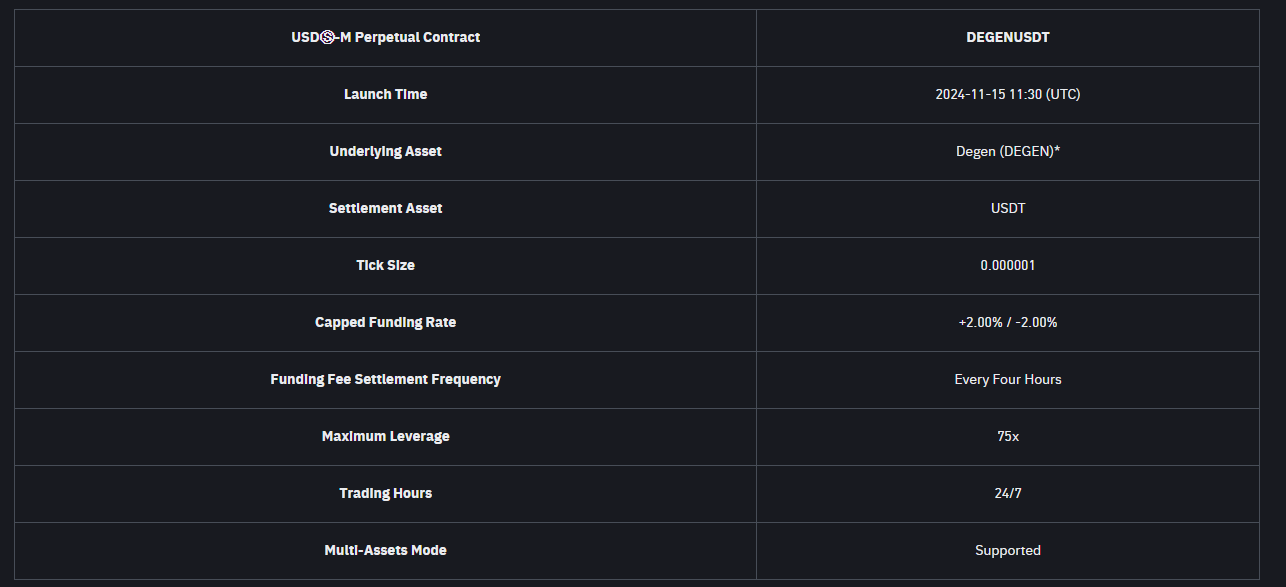Click the Every Four Hours value
The width and height of the screenshot is (1286, 587).
click(1007, 379)
